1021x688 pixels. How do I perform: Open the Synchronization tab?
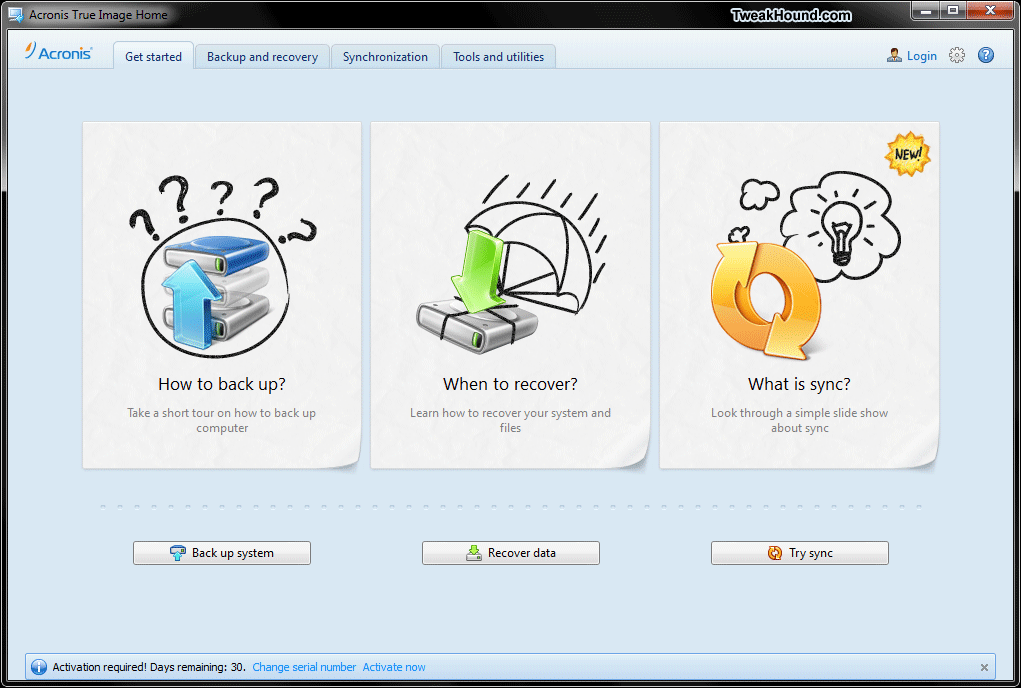coord(385,57)
